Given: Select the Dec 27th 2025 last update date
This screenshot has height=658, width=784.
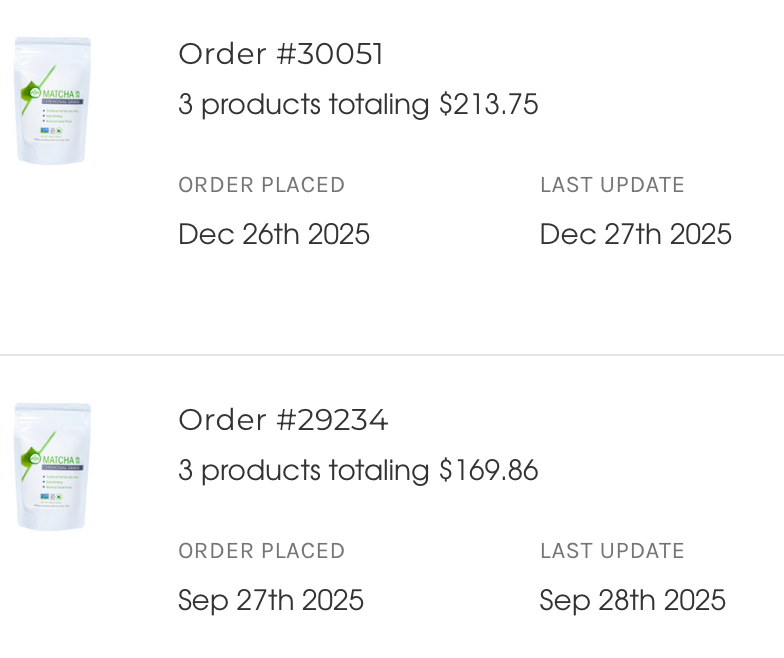Looking at the screenshot, I should [x=636, y=235].
